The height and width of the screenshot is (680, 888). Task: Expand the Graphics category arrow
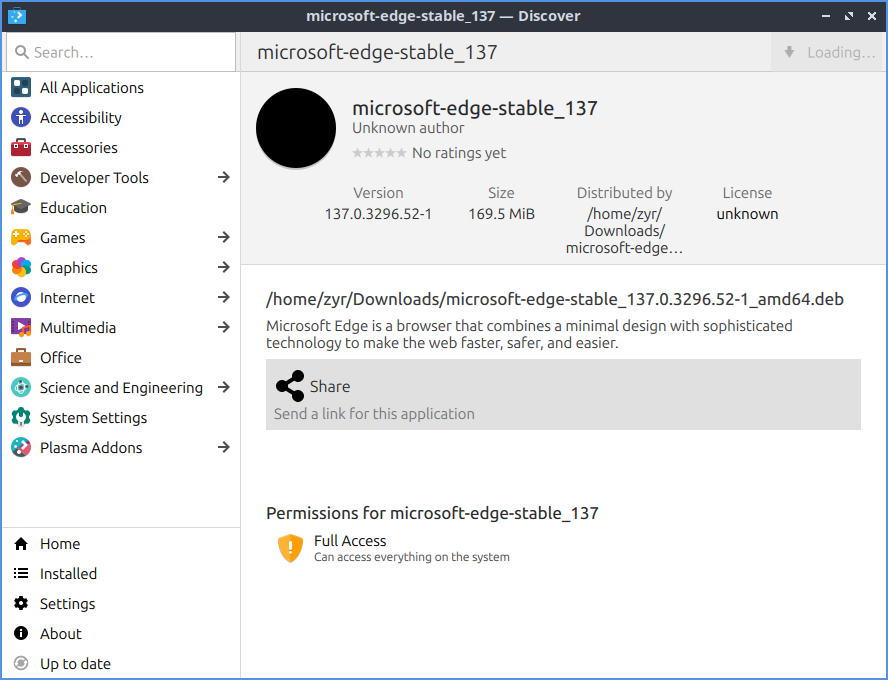point(224,267)
